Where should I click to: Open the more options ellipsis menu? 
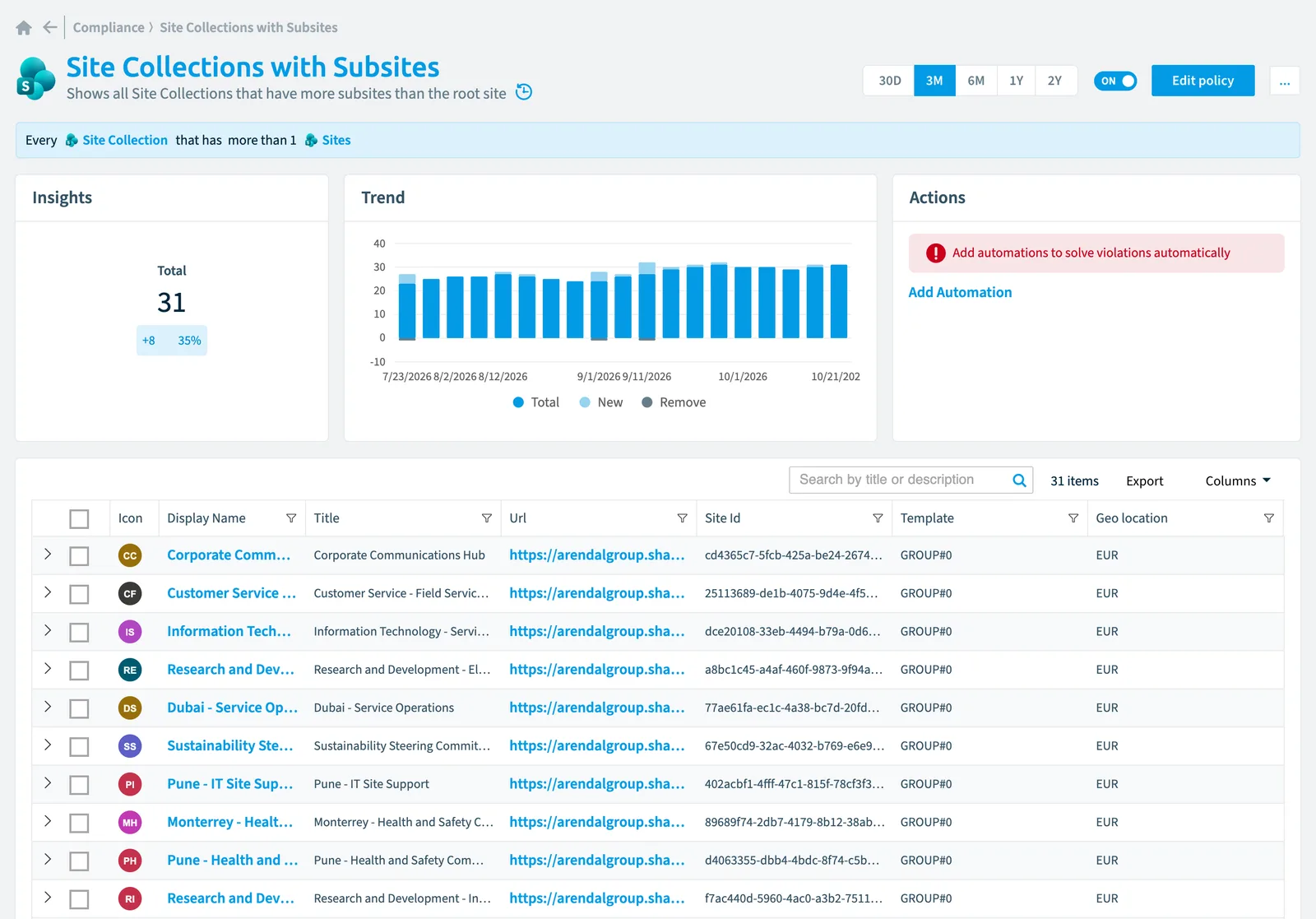pyautogui.click(x=1285, y=81)
